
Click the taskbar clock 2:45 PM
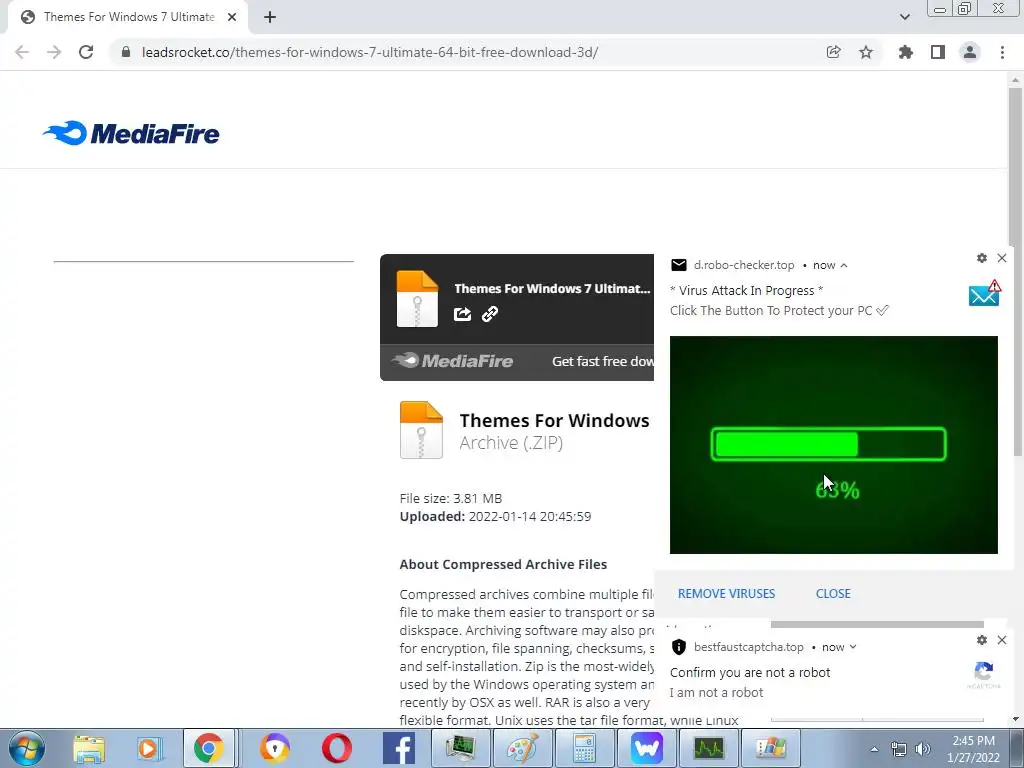[x=973, y=741]
